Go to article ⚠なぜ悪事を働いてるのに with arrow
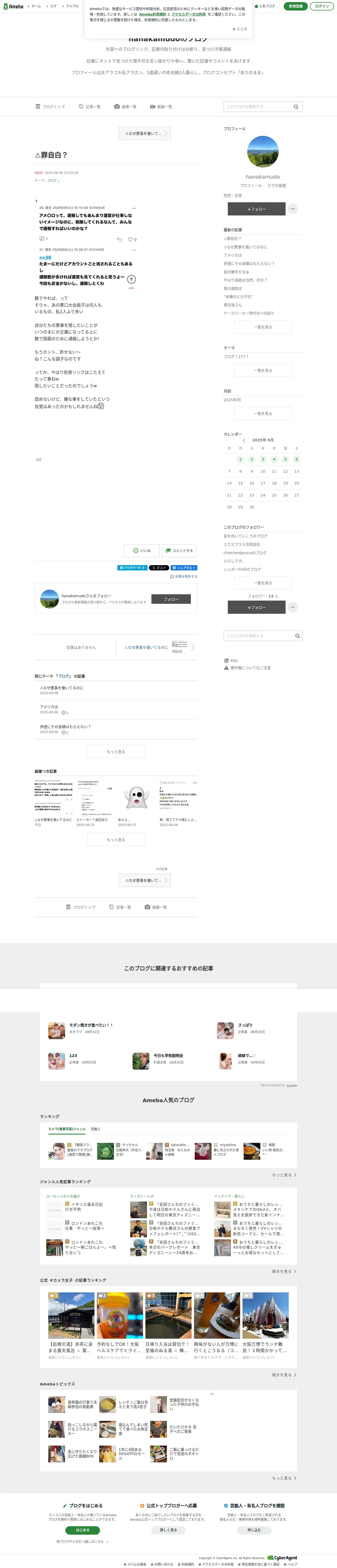Image resolution: width=337 pixels, height=1568 pixels. [157, 647]
